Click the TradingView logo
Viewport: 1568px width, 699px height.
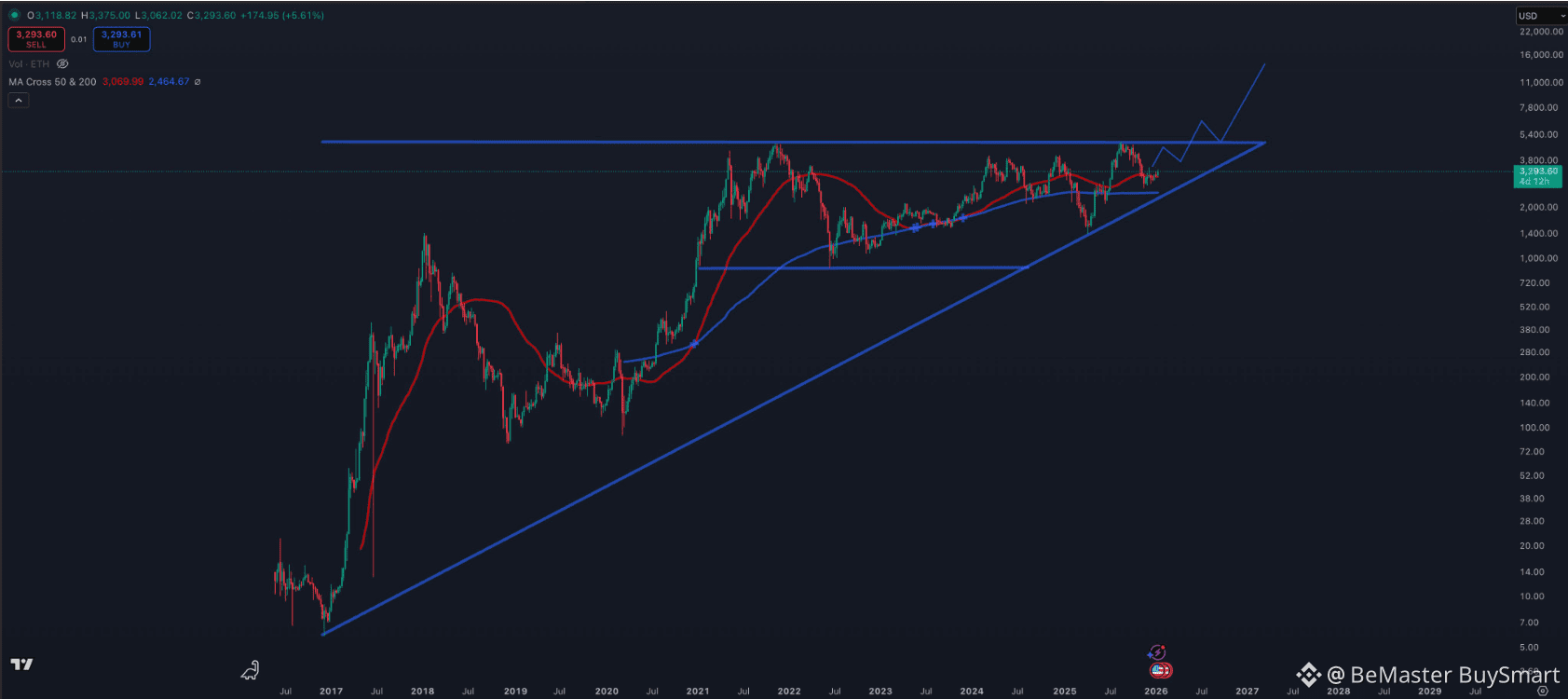point(21,665)
